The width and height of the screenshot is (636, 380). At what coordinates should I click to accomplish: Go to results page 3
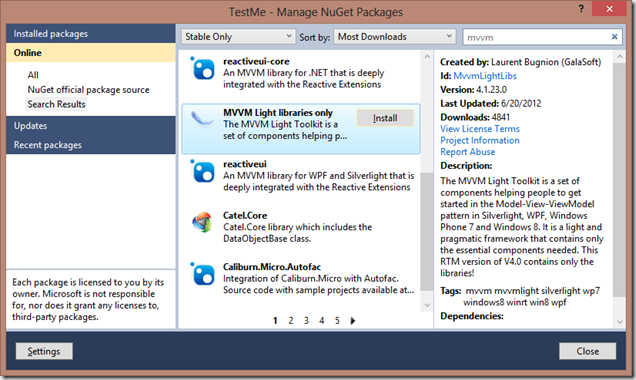tap(306, 320)
